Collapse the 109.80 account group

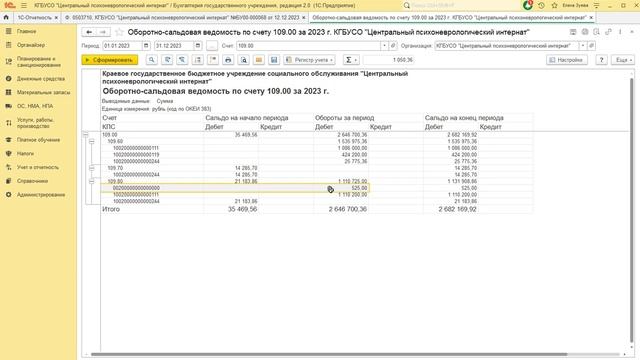(92, 181)
